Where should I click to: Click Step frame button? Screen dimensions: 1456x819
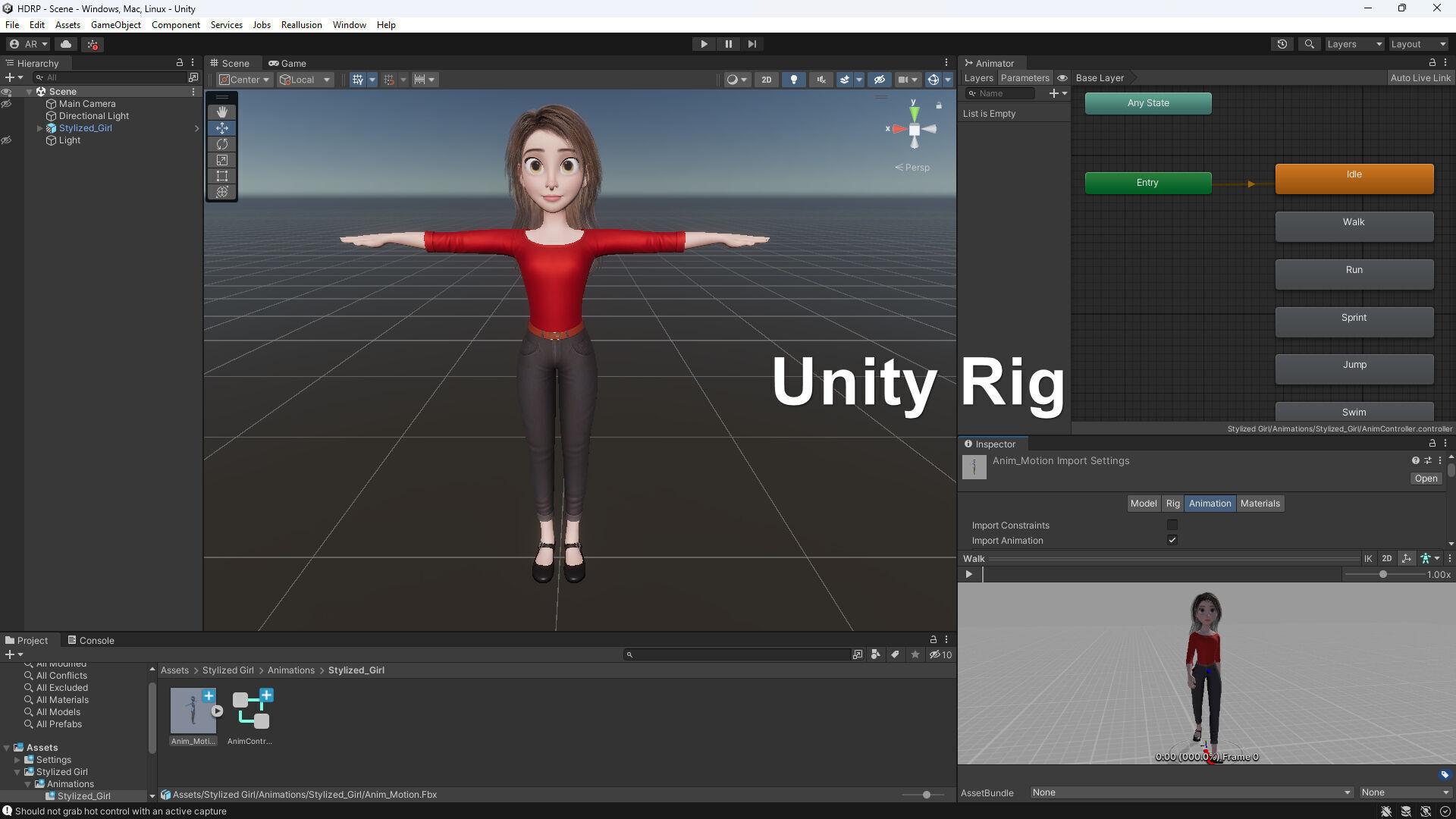click(x=752, y=44)
